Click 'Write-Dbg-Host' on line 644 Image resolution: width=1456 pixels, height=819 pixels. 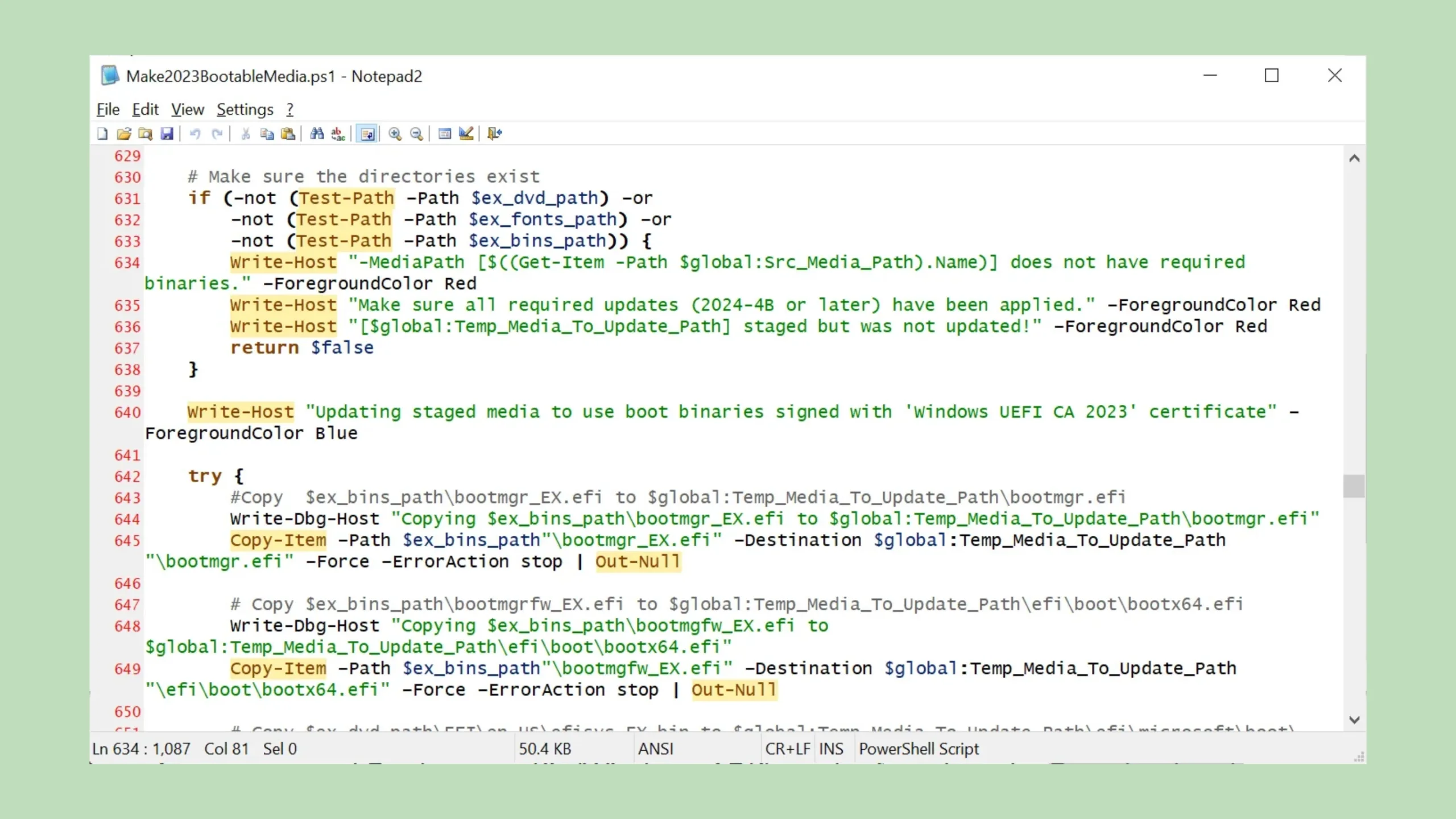[305, 519]
